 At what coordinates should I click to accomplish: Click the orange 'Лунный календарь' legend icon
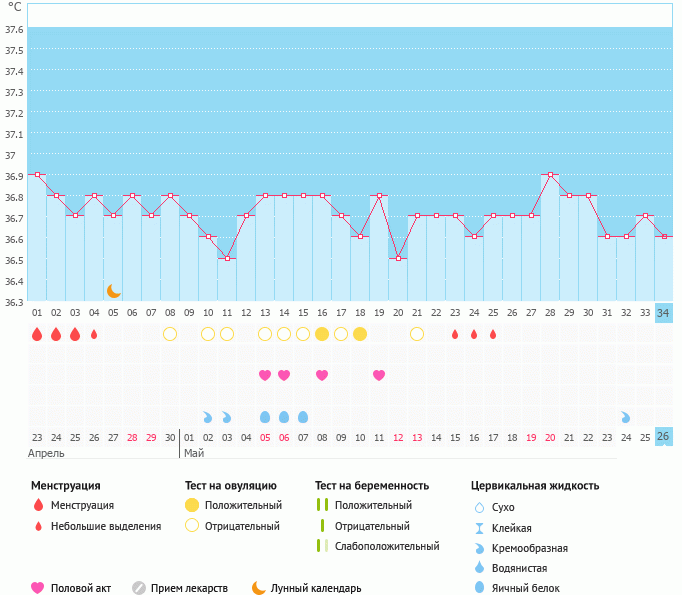pos(259,588)
